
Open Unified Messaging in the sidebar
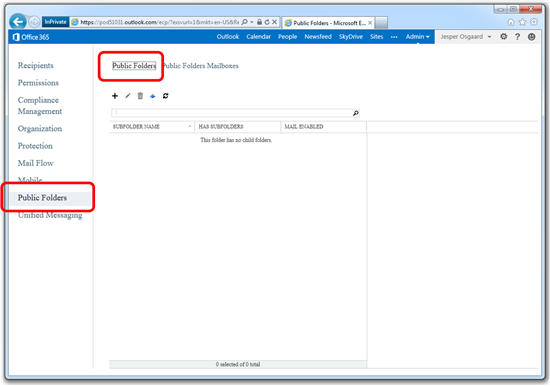click(50, 215)
